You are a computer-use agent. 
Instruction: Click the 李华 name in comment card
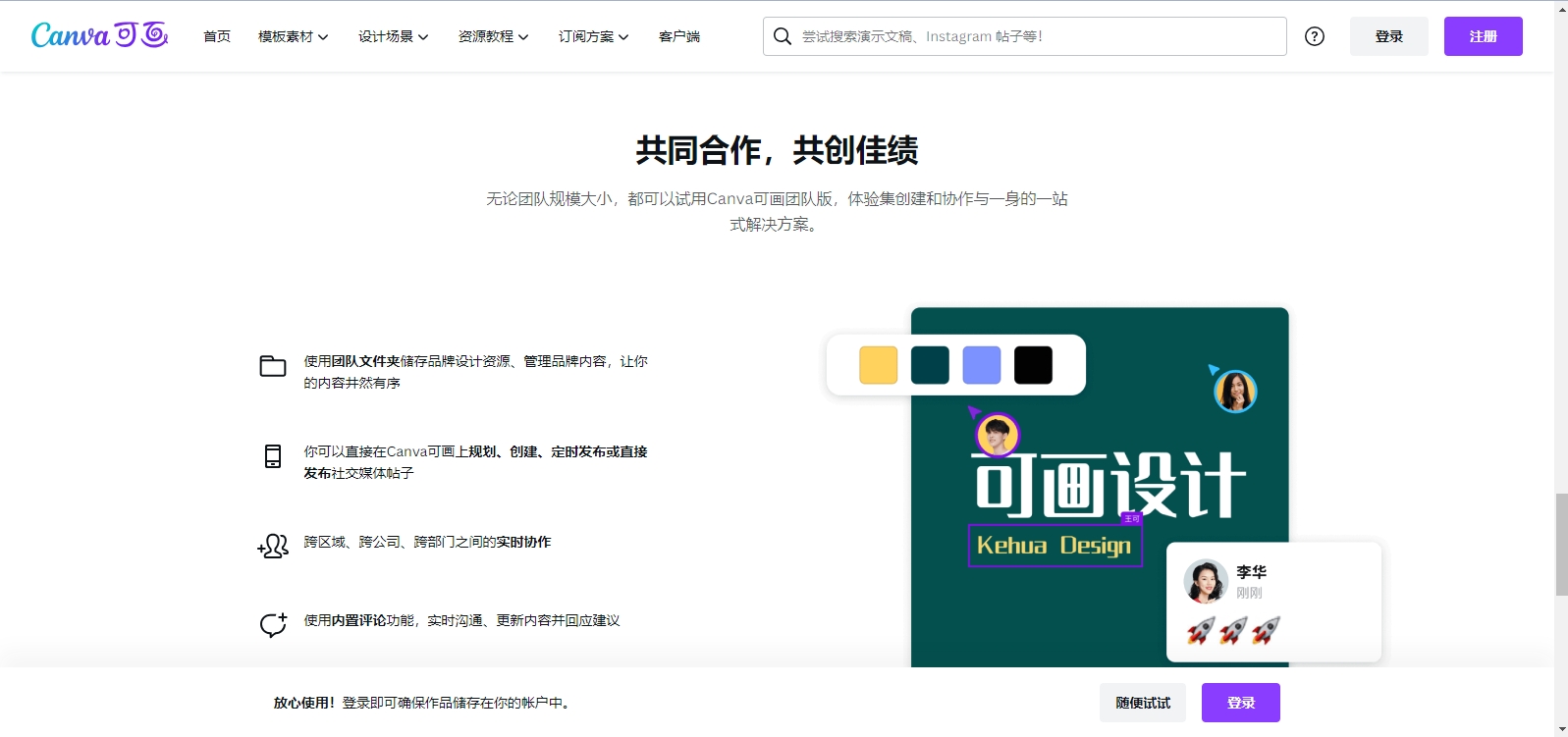[1251, 572]
